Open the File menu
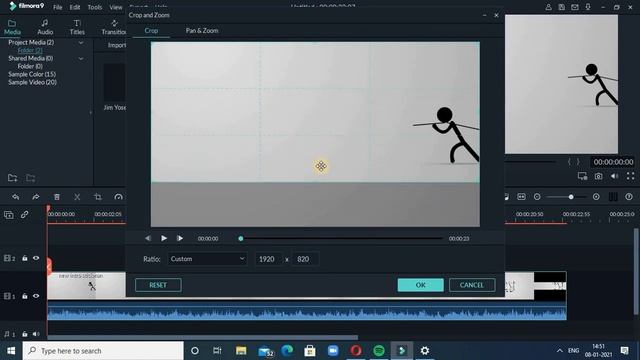This screenshot has width=640, height=360. (58, 7)
